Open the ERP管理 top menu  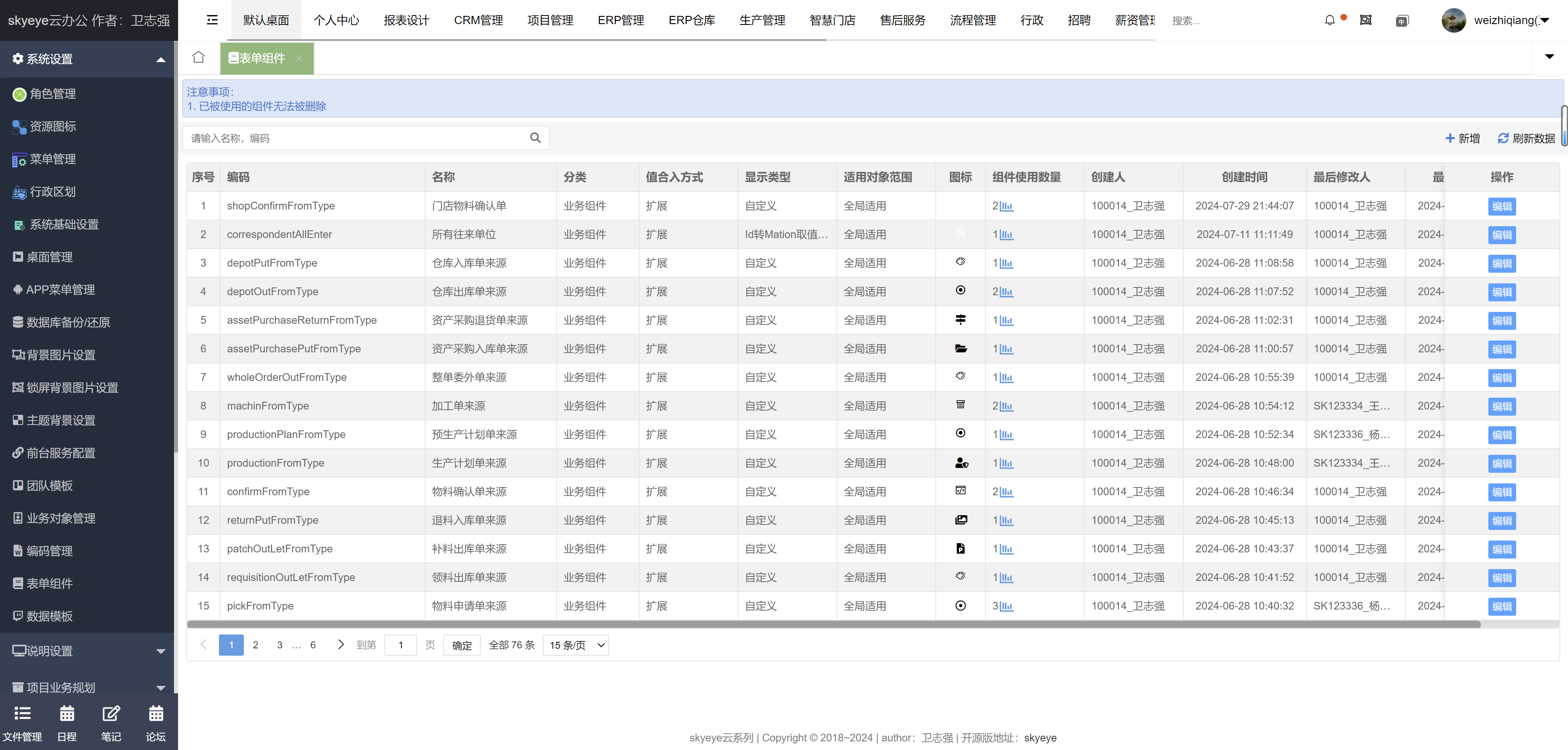pyautogui.click(x=620, y=20)
